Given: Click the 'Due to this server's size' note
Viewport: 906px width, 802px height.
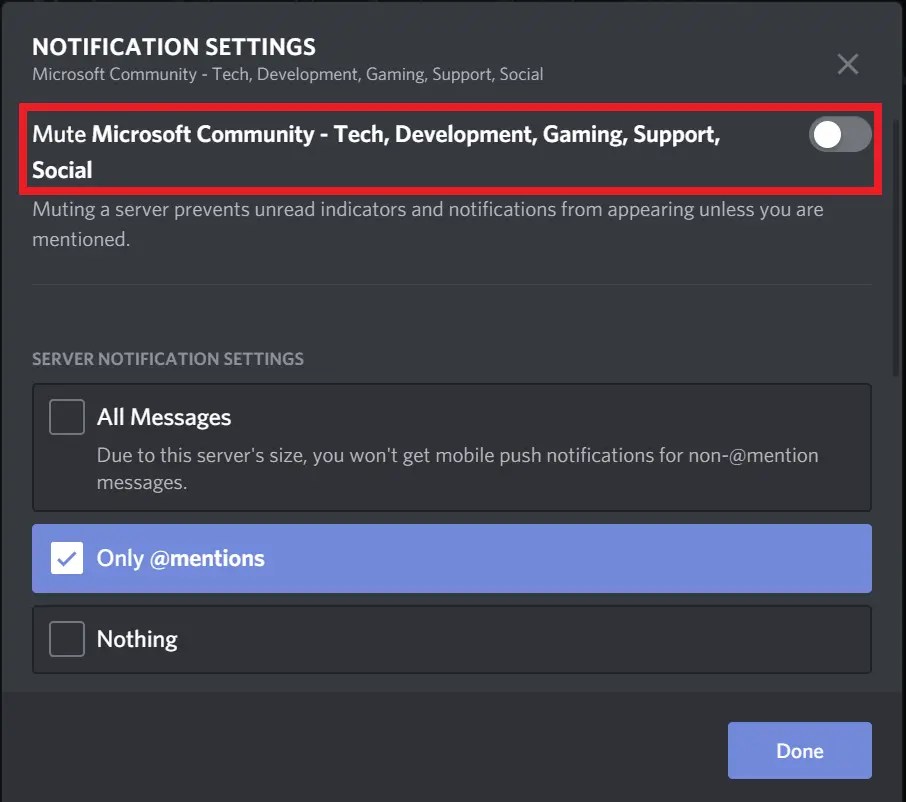Looking at the screenshot, I should (457, 469).
